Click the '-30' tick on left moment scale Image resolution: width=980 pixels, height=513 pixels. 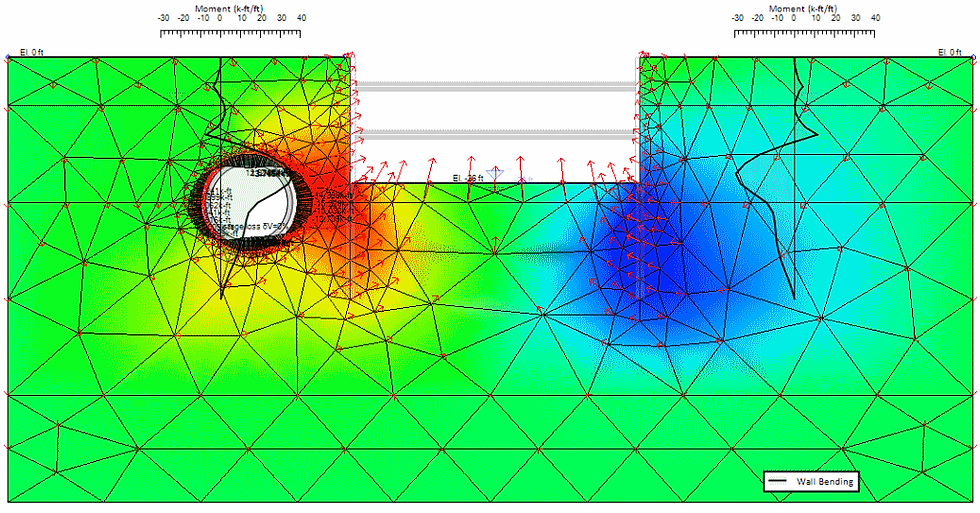[x=163, y=18]
